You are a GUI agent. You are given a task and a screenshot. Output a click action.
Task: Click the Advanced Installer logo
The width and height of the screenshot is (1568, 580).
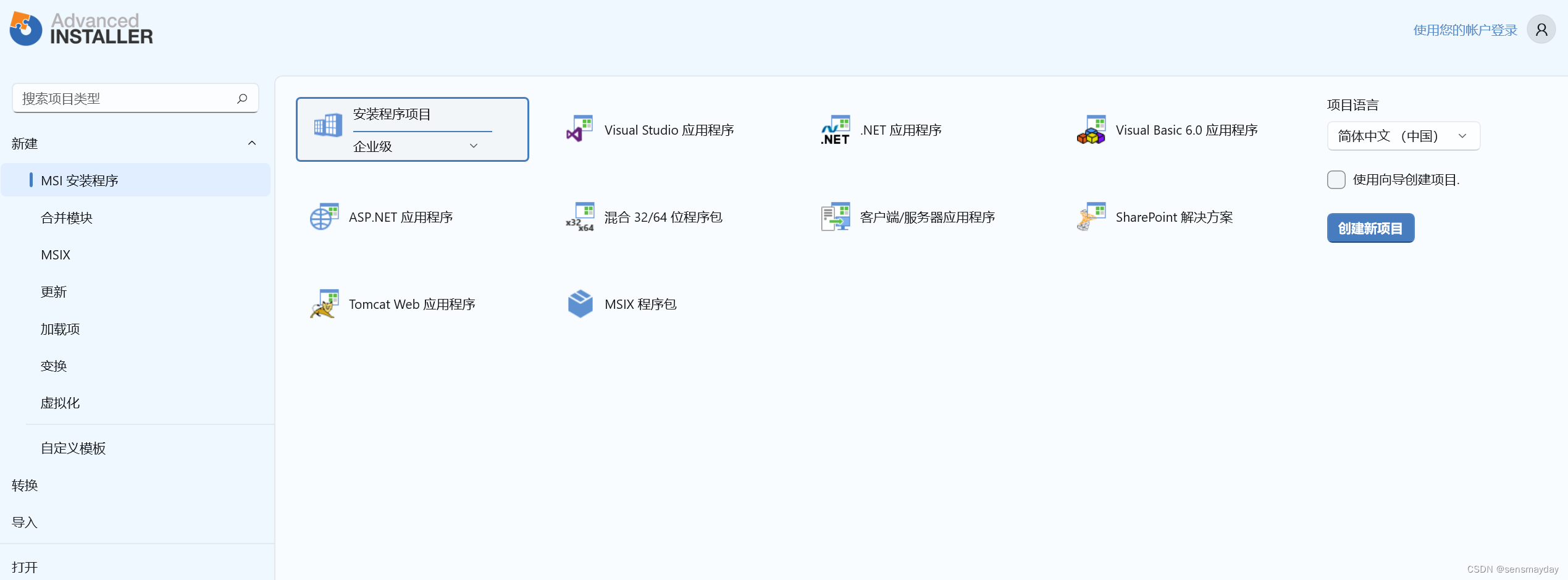pos(81,29)
